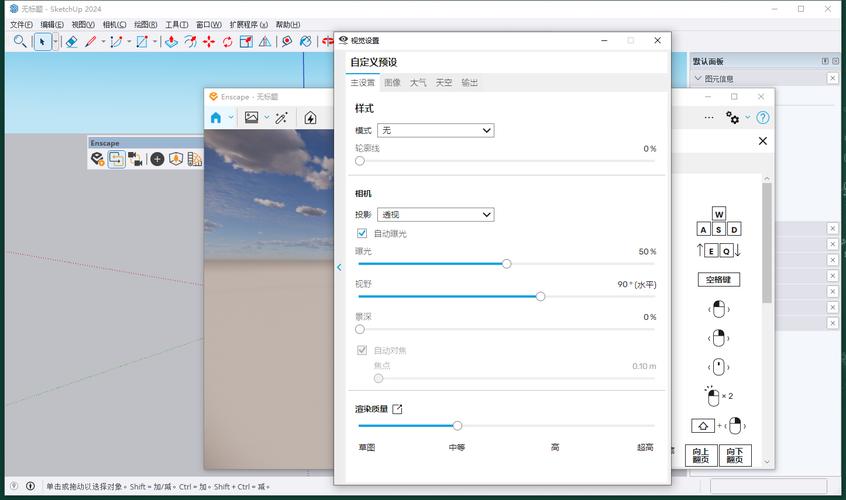Open the 编辑(E) menu
The image size is (846, 500).
52,24
